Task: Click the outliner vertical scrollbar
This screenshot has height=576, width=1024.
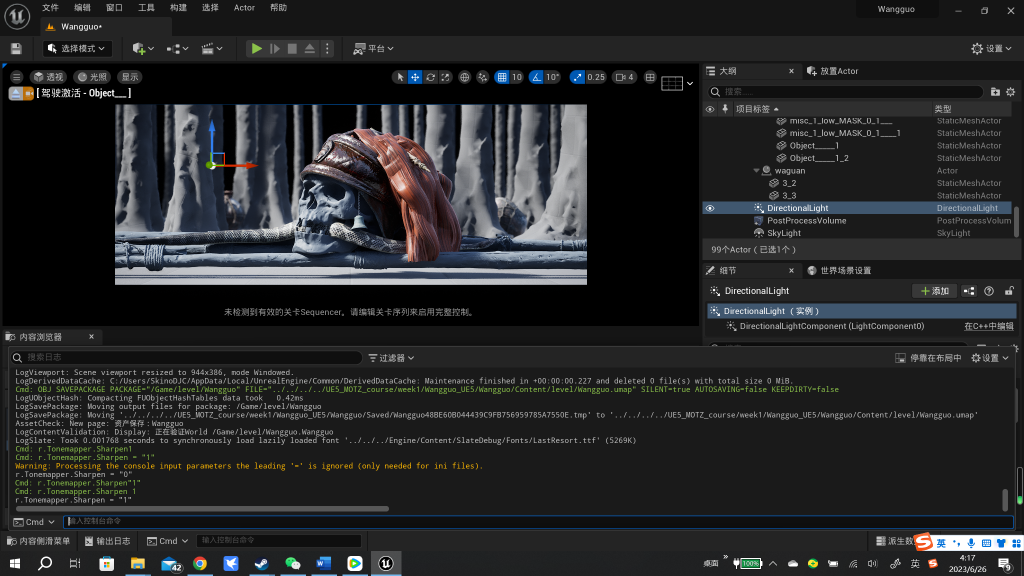Action: 1016,220
